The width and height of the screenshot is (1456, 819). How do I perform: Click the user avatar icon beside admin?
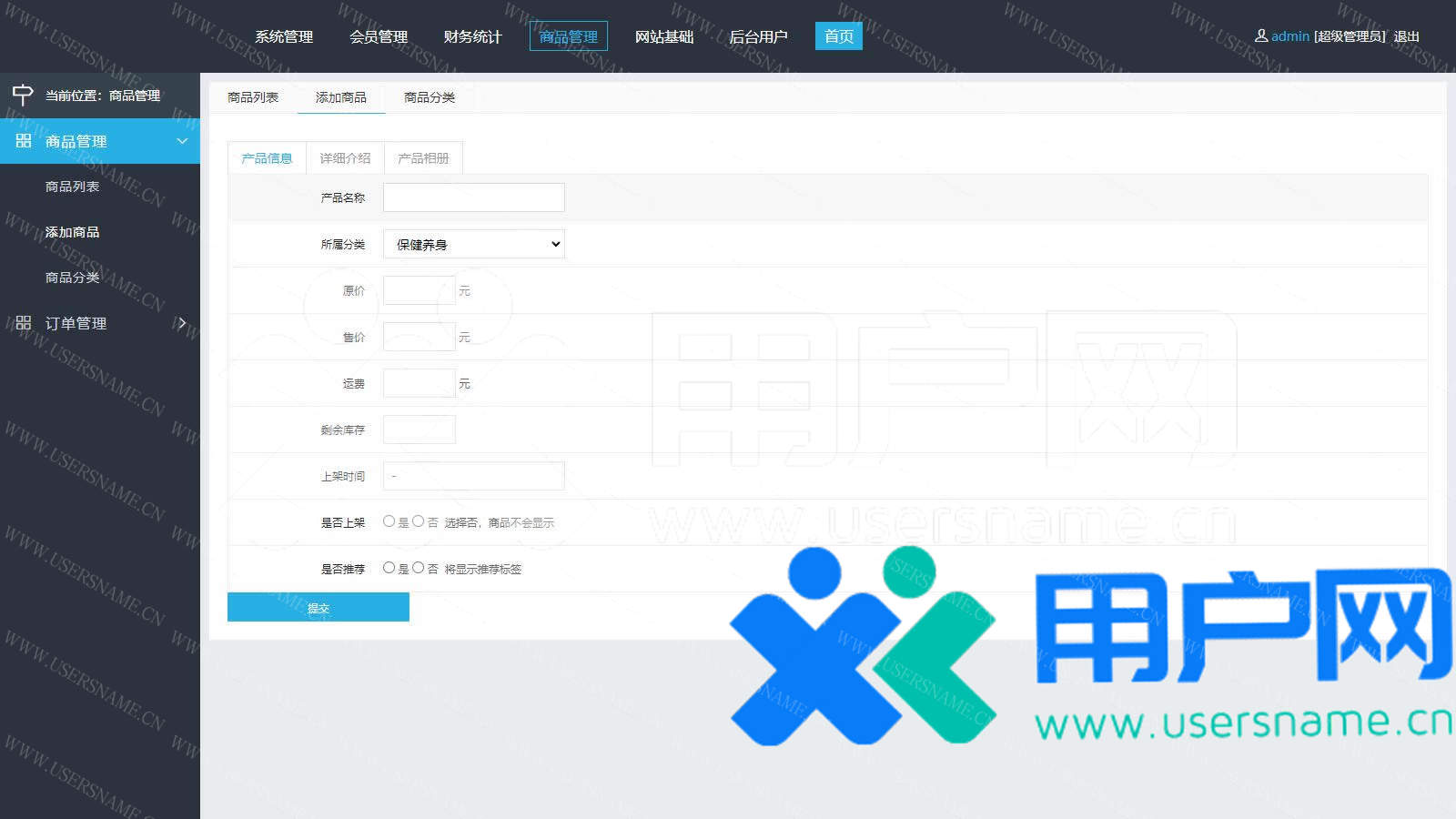(x=1261, y=36)
